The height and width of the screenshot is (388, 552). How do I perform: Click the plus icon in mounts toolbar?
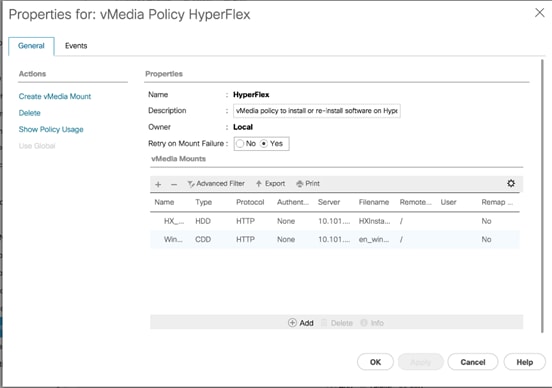158,184
